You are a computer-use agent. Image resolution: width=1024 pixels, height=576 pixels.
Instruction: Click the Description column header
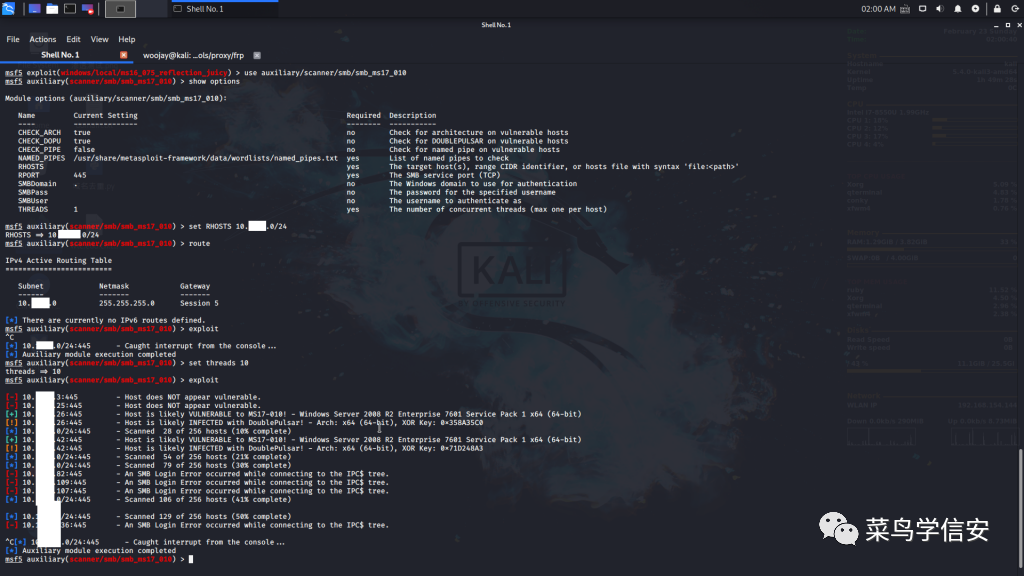412,115
